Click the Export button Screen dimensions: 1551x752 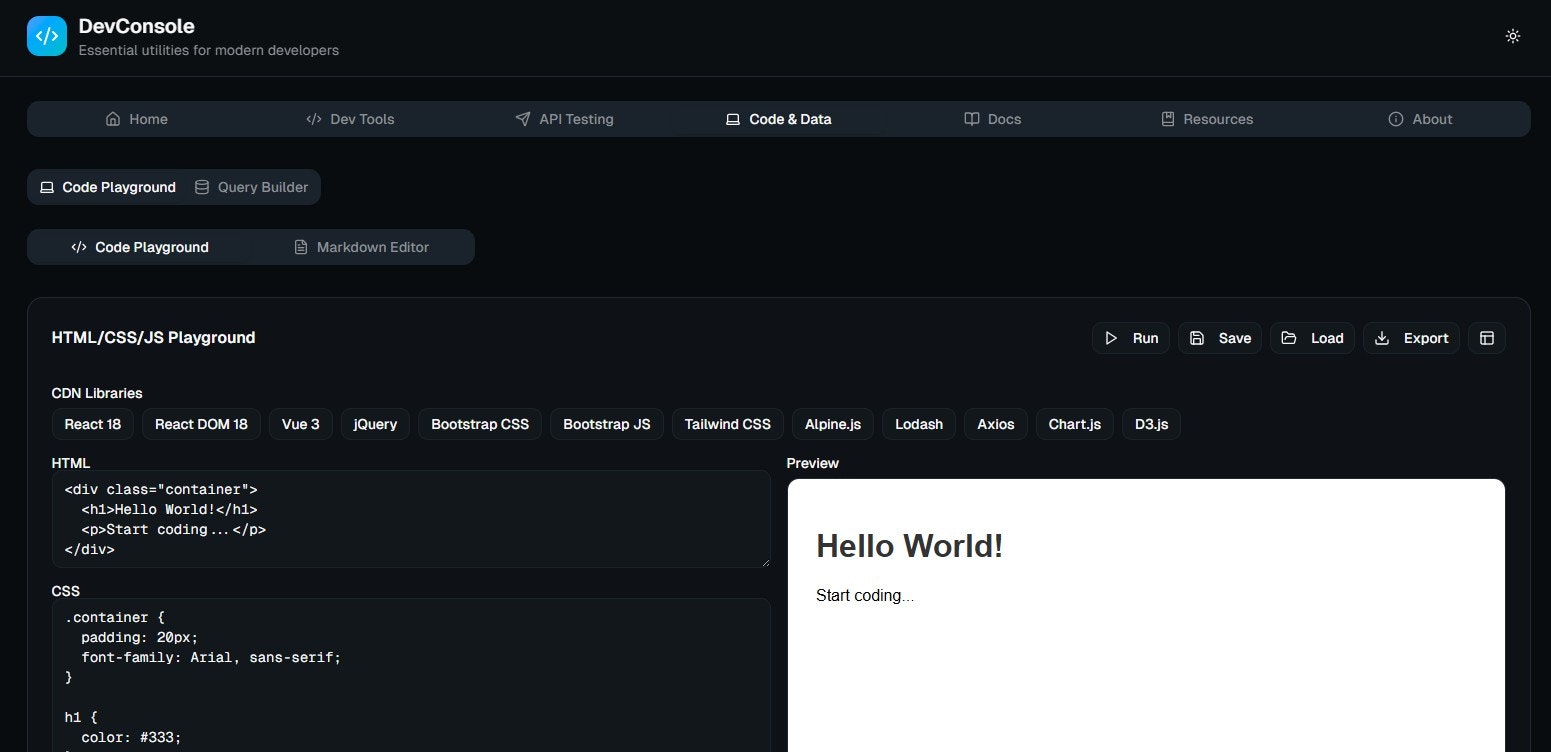click(x=1411, y=338)
